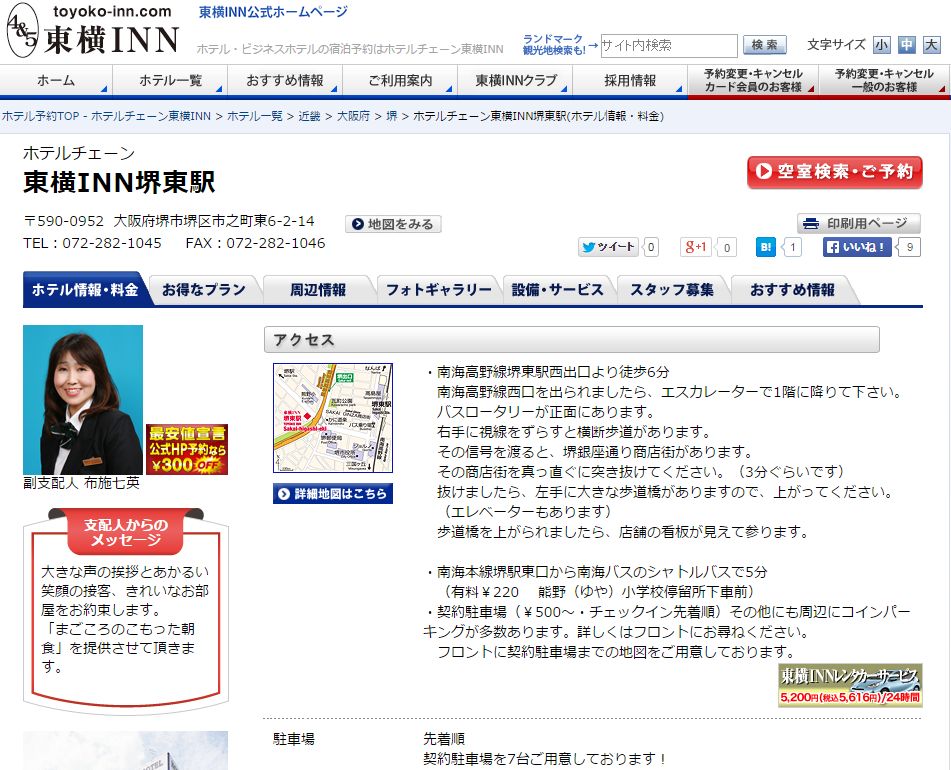Click the 詳細地図はこちら button
The width and height of the screenshot is (951, 770).
coord(333,494)
